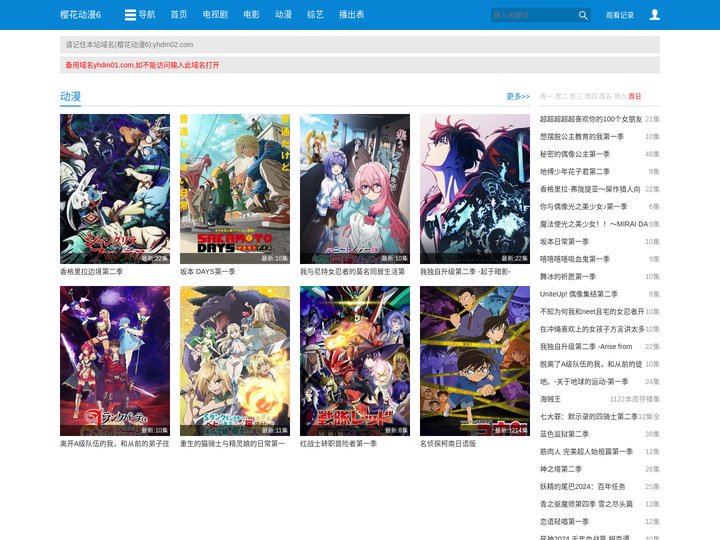
Task: Open the 导航 hamburger menu icon
Action: point(130,15)
